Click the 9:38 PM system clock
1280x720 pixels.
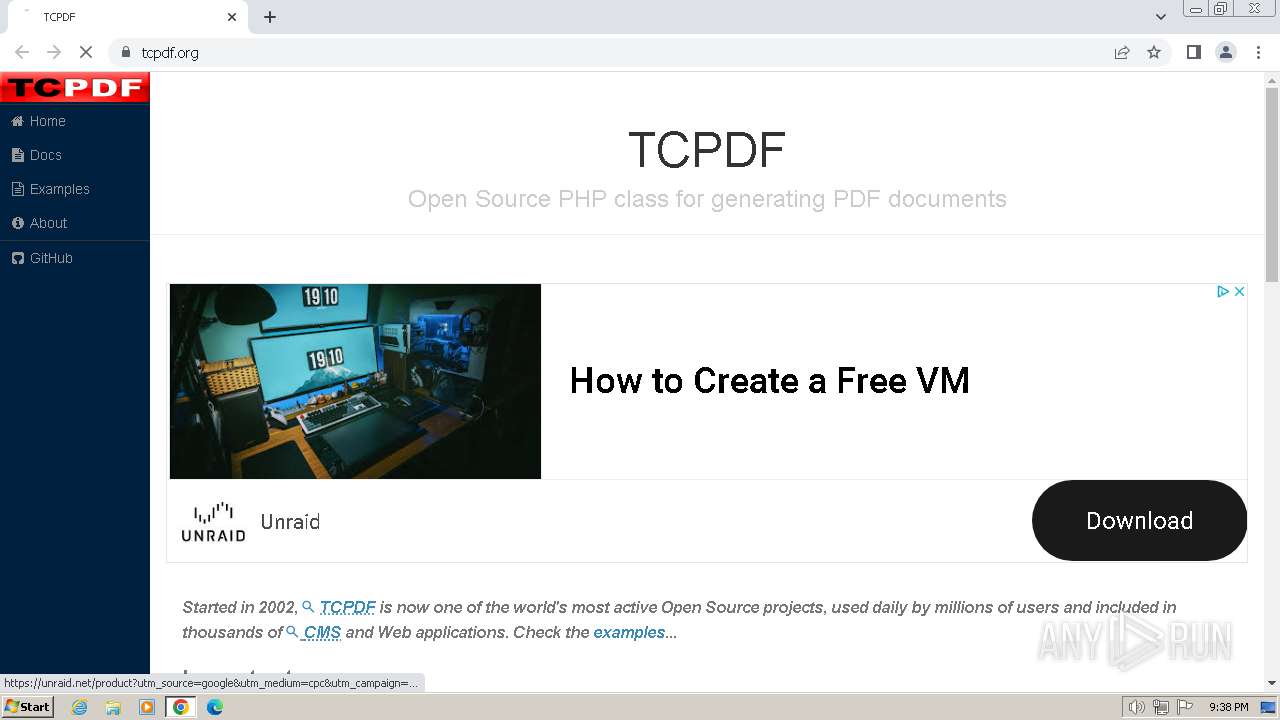(1228, 707)
